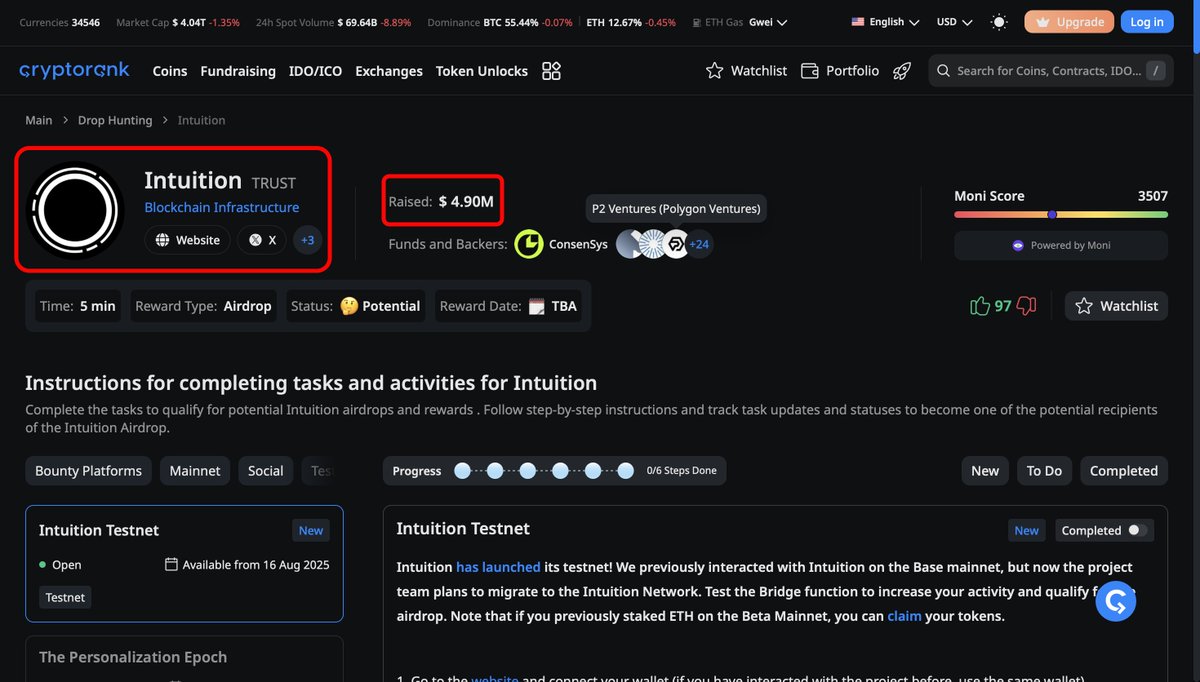Click the 24h Spot Volume stat
Image resolution: width=1200 pixels, height=682 pixels.
(x=333, y=22)
